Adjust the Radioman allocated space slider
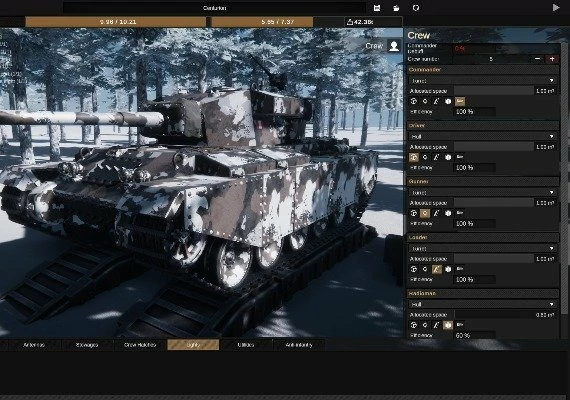 pyautogui.click(x=494, y=315)
